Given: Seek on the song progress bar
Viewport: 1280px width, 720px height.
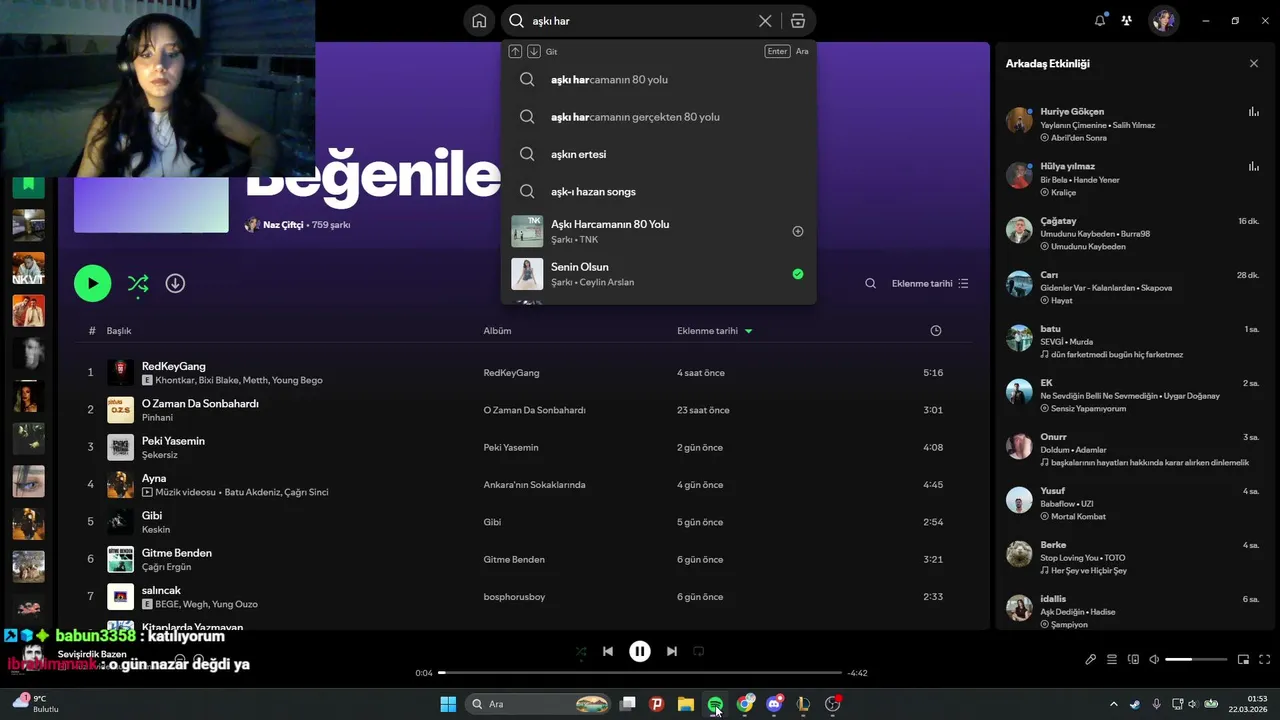Looking at the screenshot, I should click(640, 673).
